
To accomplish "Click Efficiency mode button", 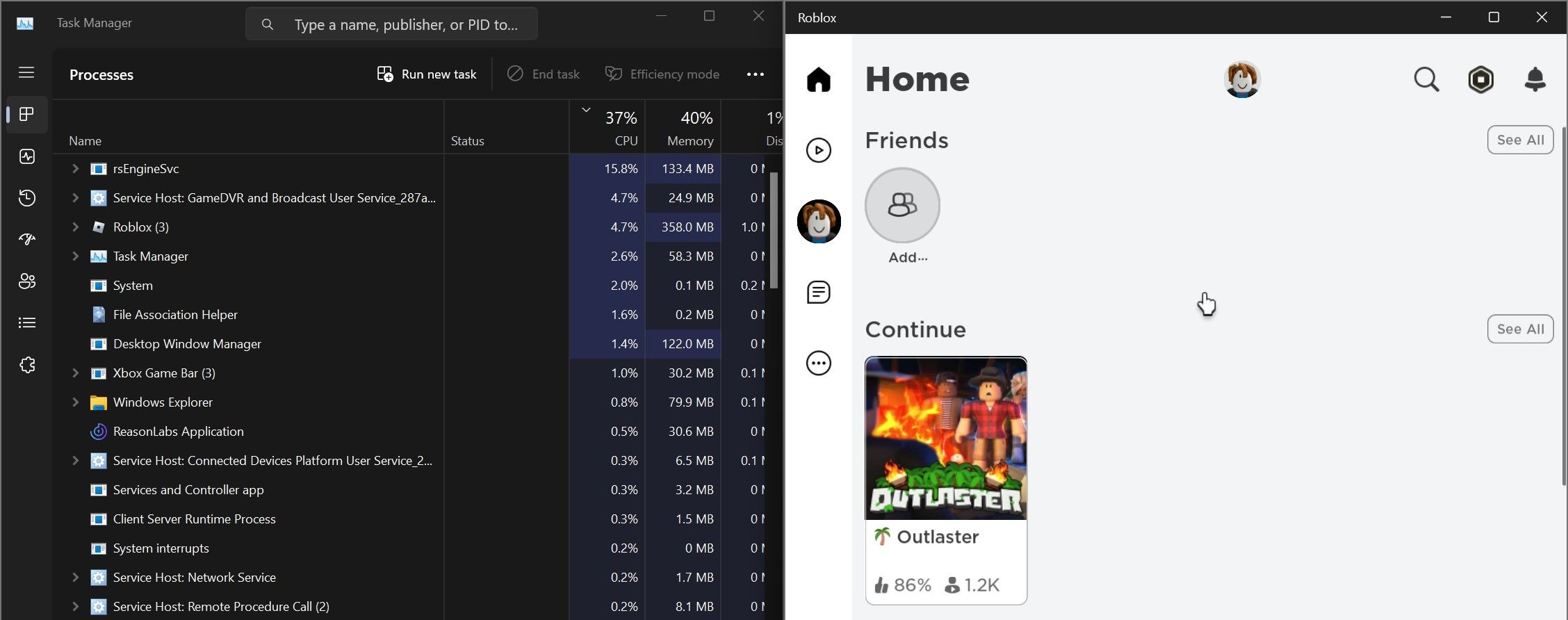I will [x=662, y=74].
